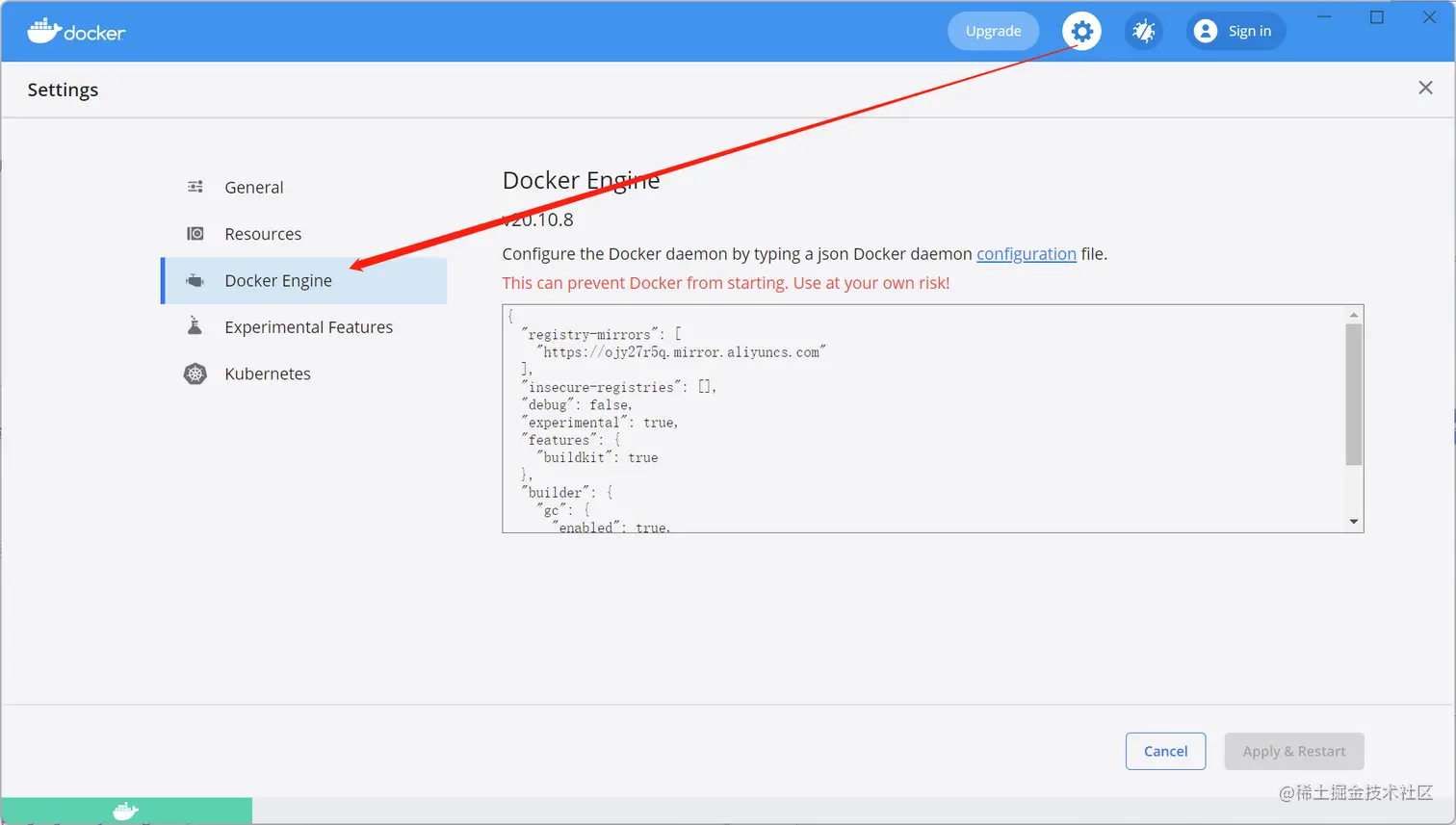This screenshot has height=825, width=1456.
Task: Click the Kubernetes wheel icon
Action: tap(195, 374)
